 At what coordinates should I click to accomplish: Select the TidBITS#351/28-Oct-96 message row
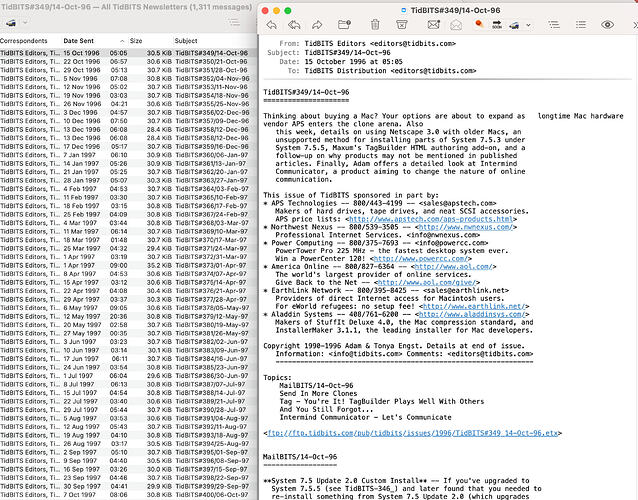coord(129,70)
